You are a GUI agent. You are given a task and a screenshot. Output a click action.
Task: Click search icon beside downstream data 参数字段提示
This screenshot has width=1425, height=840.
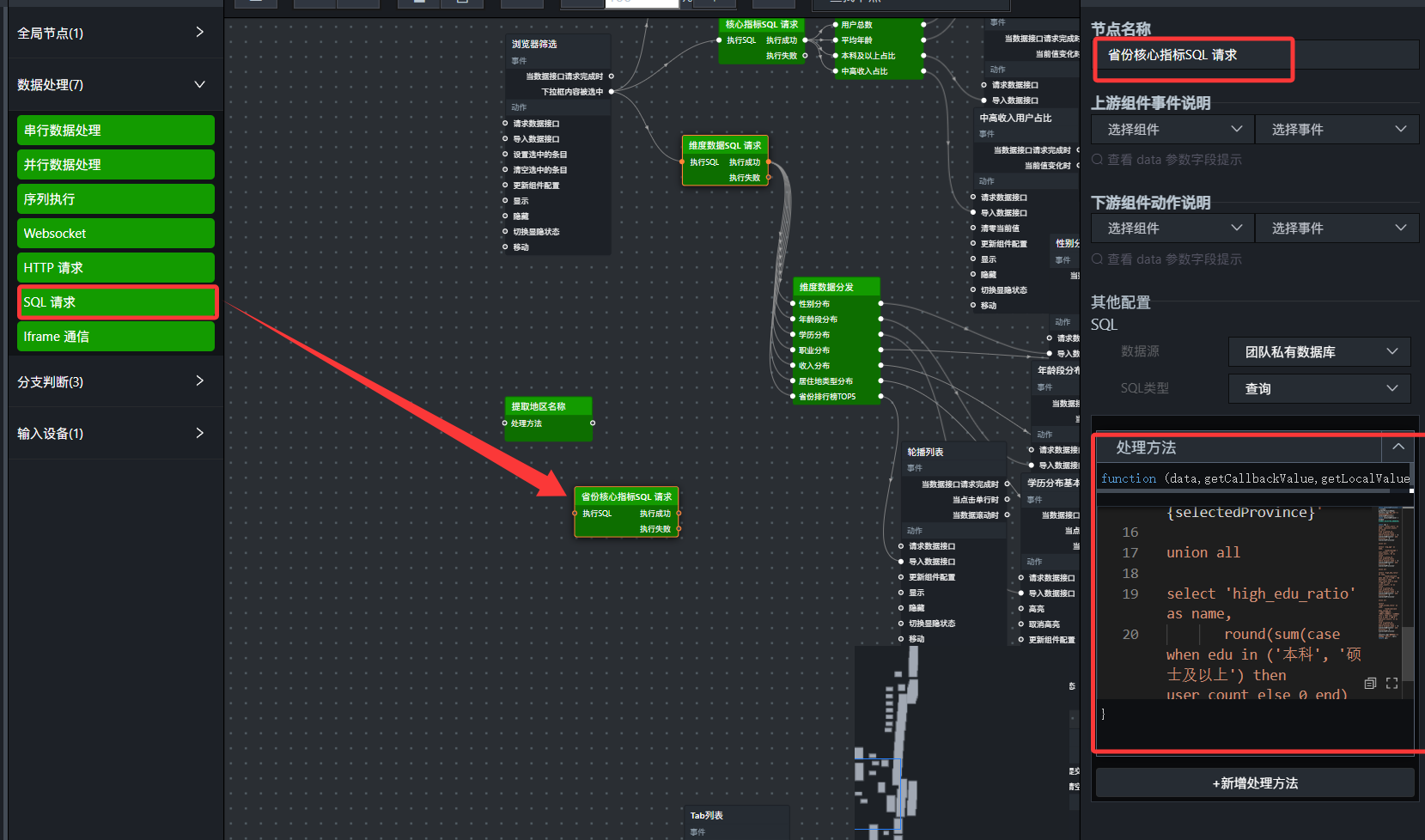[x=1097, y=259]
